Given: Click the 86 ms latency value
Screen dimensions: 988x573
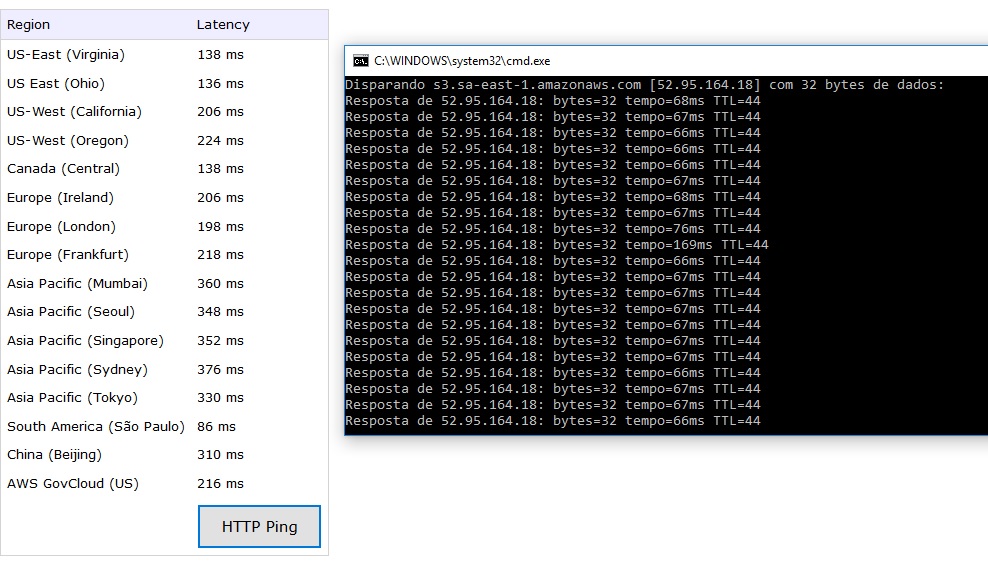Looking at the screenshot, I should (217, 427).
